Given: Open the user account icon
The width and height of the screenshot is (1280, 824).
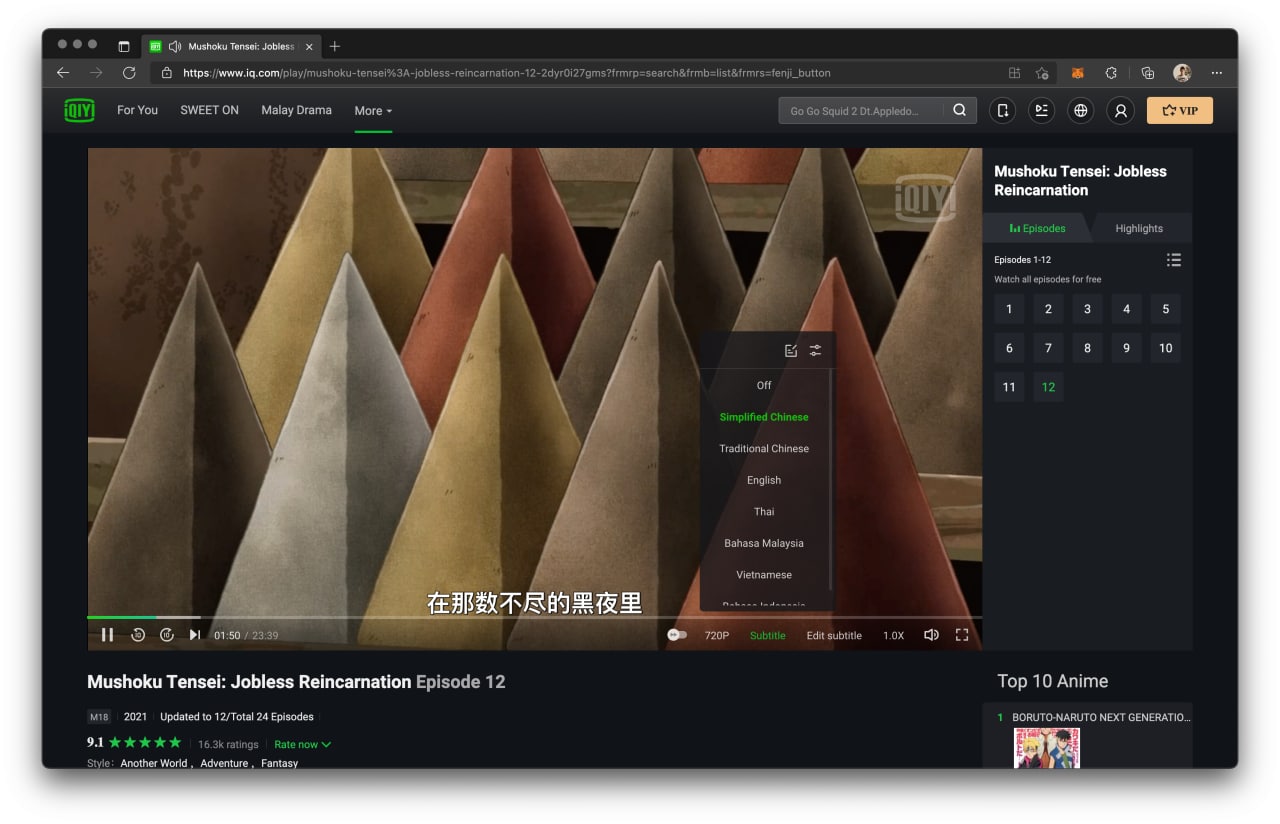Looking at the screenshot, I should [x=1121, y=111].
